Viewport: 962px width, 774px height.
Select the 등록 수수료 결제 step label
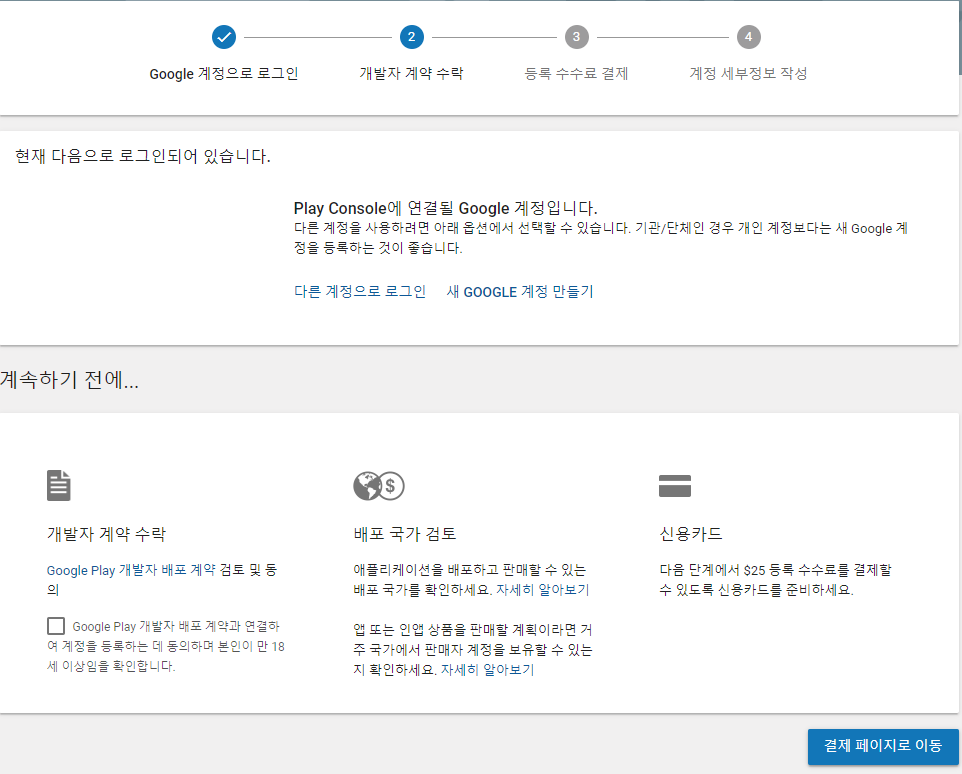(576, 74)
